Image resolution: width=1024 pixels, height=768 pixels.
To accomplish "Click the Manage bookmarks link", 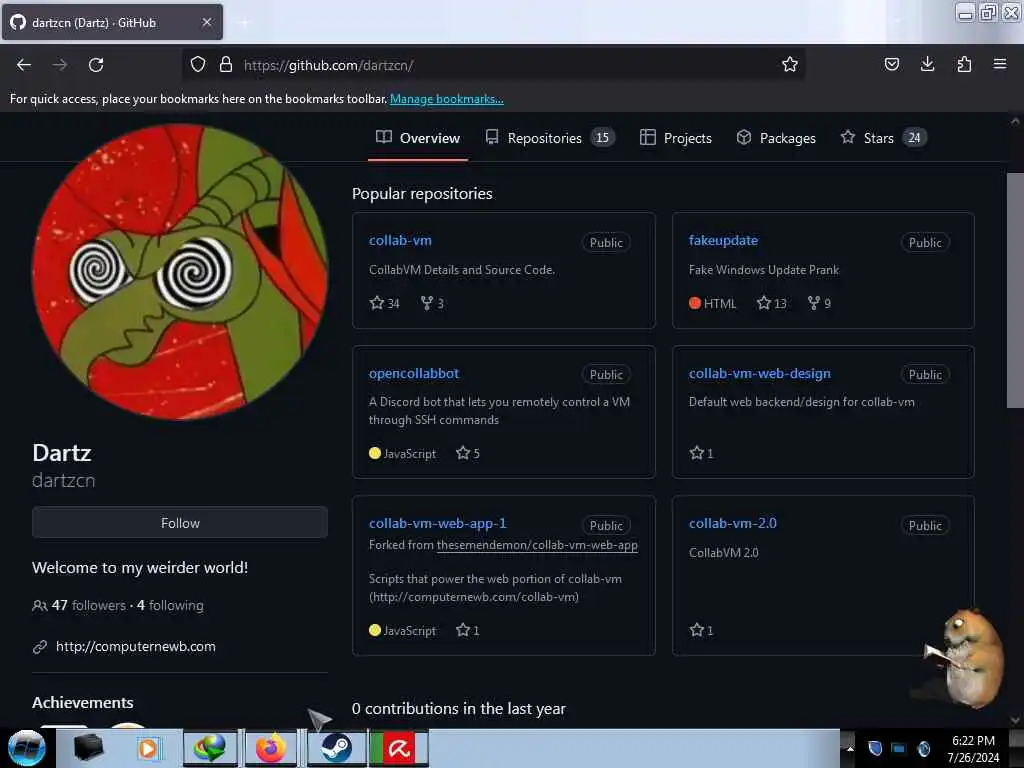I will click(447, 99).
